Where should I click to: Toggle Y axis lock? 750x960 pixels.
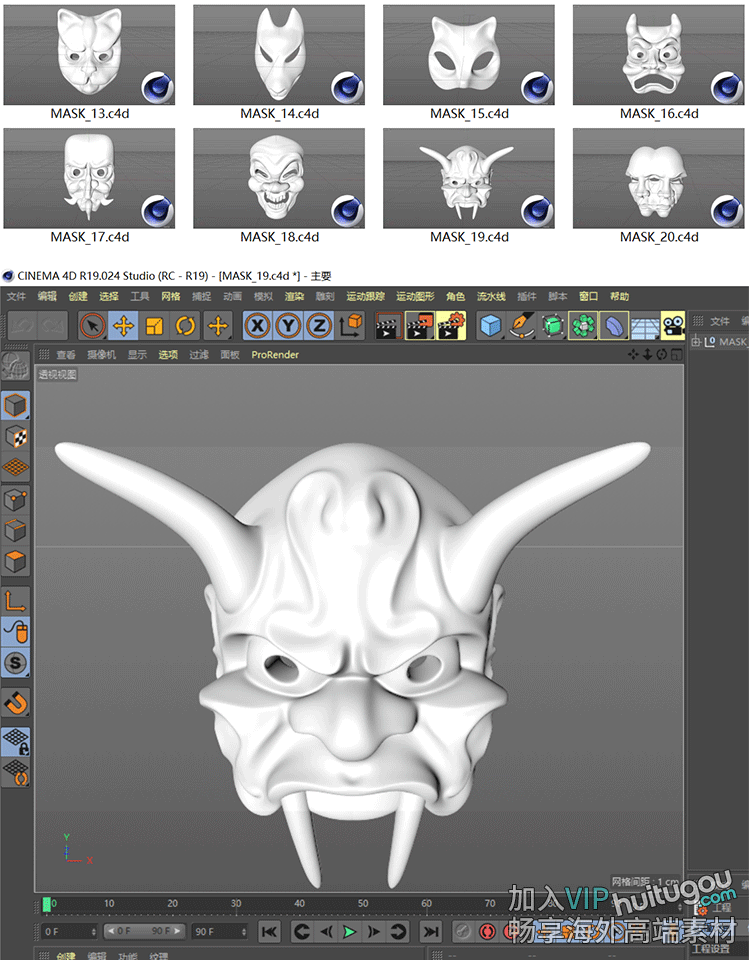(x=288, y=326)
